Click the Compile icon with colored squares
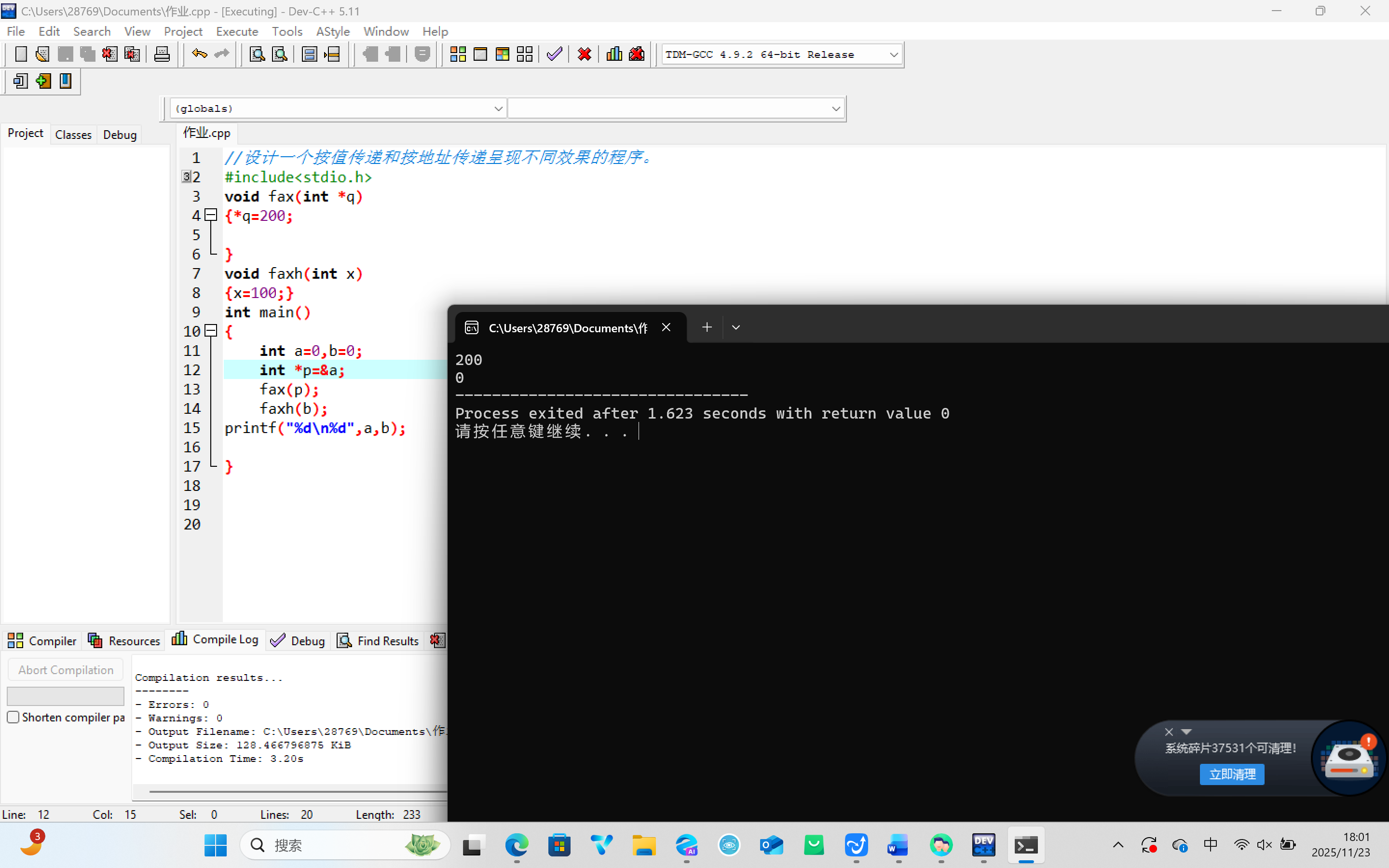This screenshot has height=868, width=1389. point(457,54)
